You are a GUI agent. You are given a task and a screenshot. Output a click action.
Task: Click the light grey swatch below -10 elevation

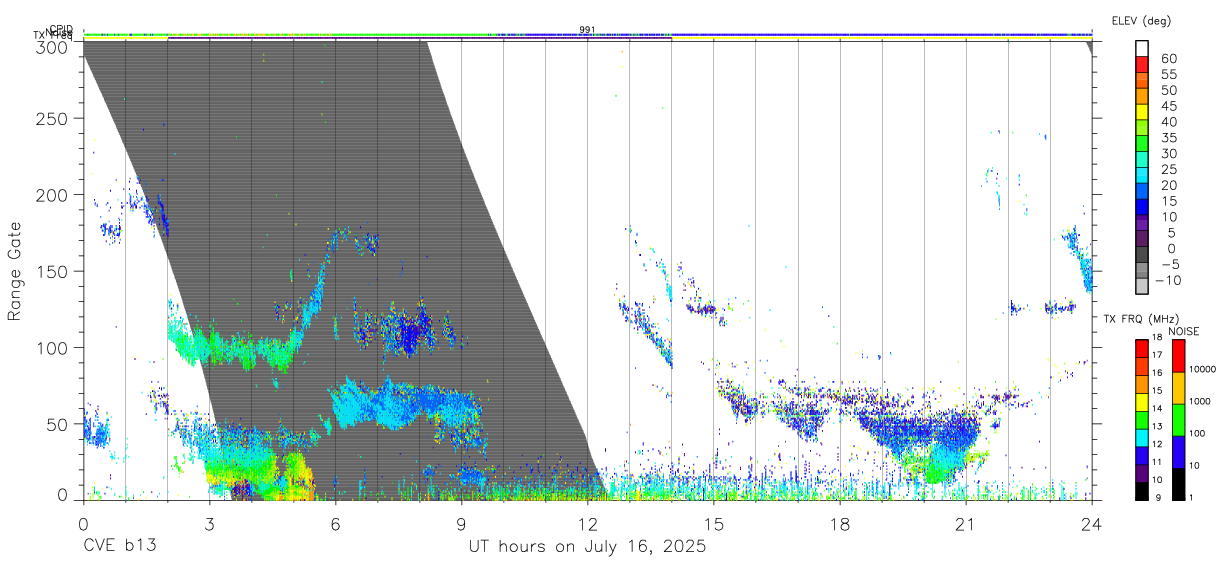click(1142, 287)
